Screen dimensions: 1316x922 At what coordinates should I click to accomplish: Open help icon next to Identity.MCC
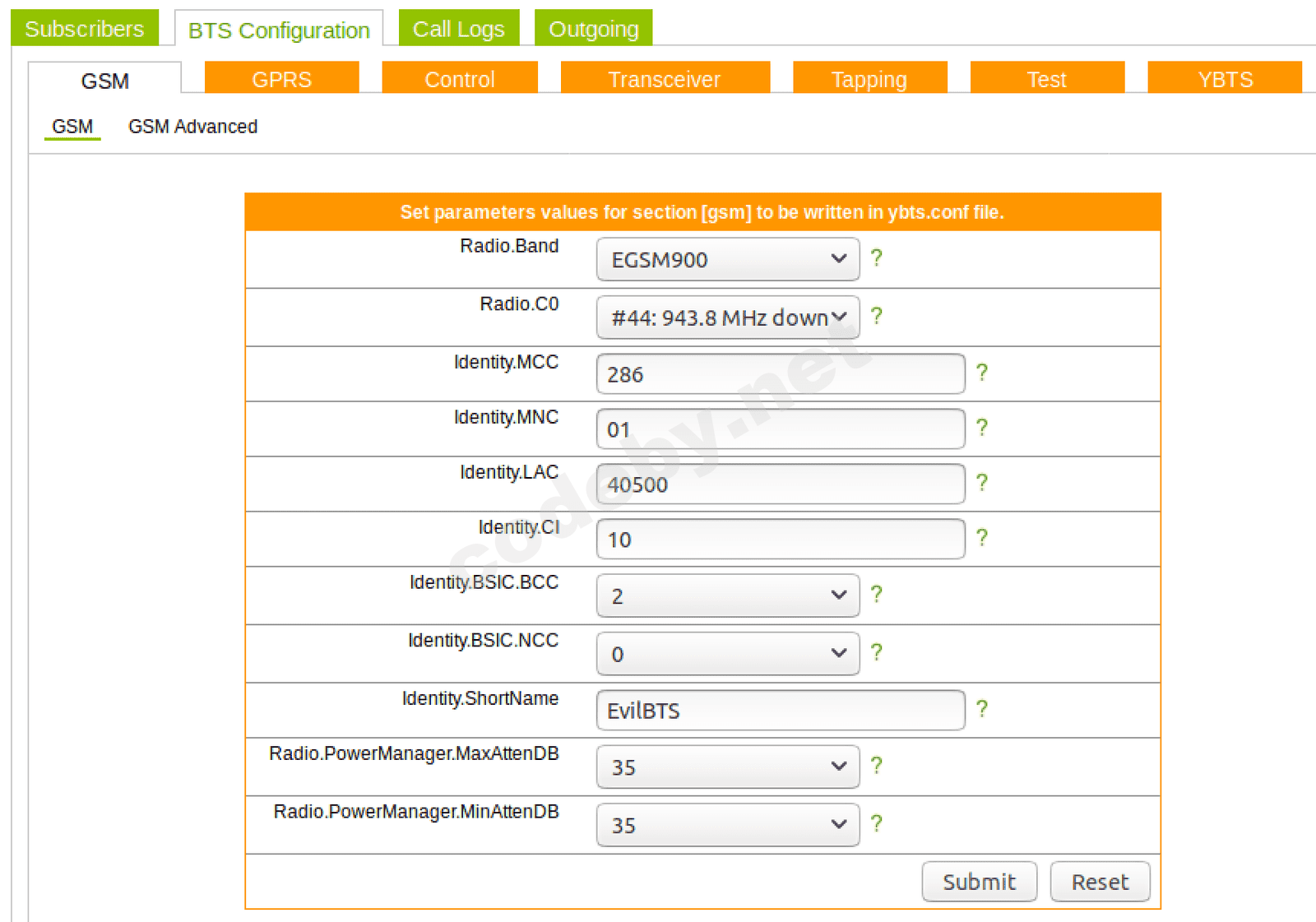coord(982,373)
